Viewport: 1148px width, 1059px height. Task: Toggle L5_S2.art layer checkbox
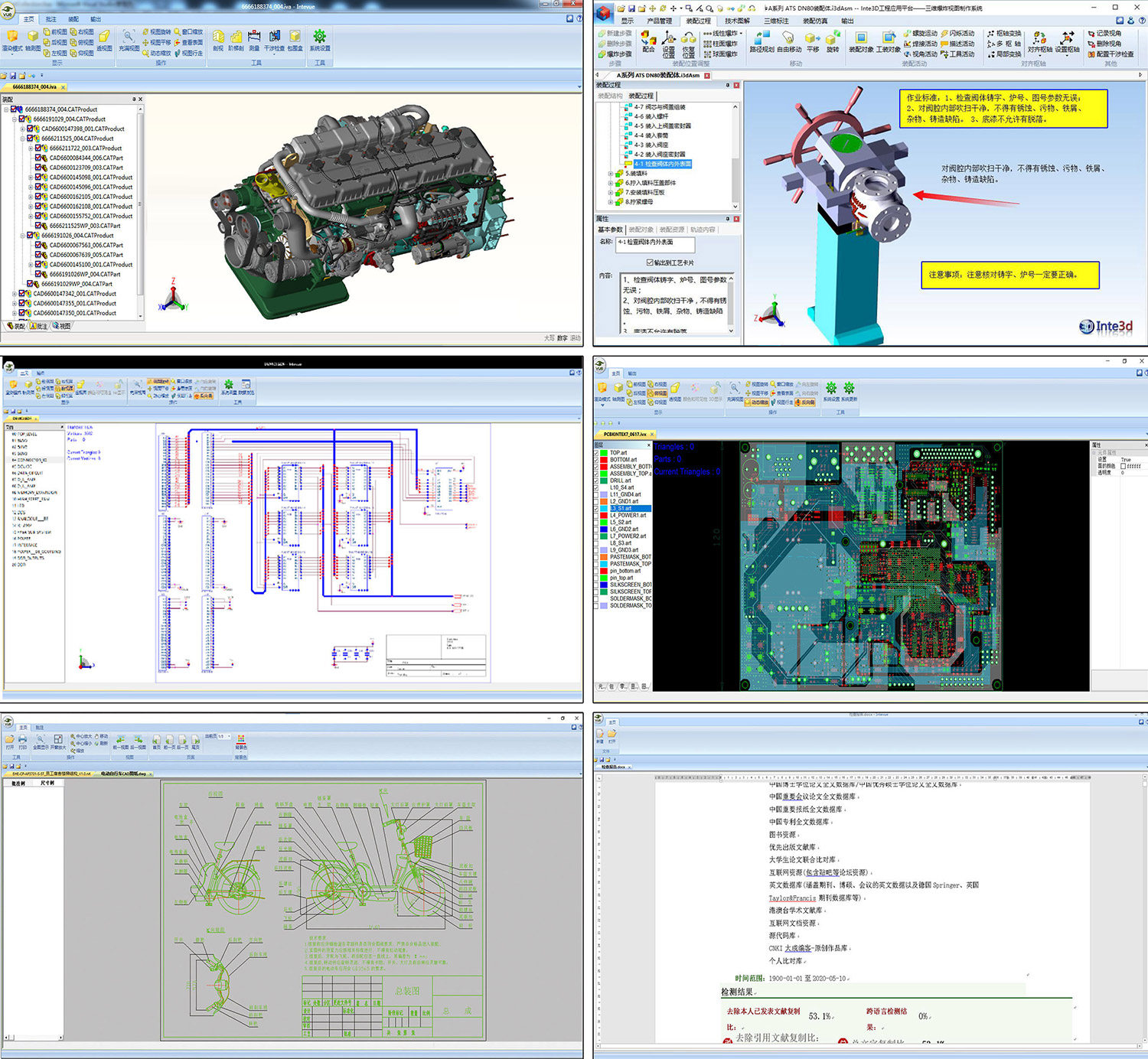click(x=596, y=523)
